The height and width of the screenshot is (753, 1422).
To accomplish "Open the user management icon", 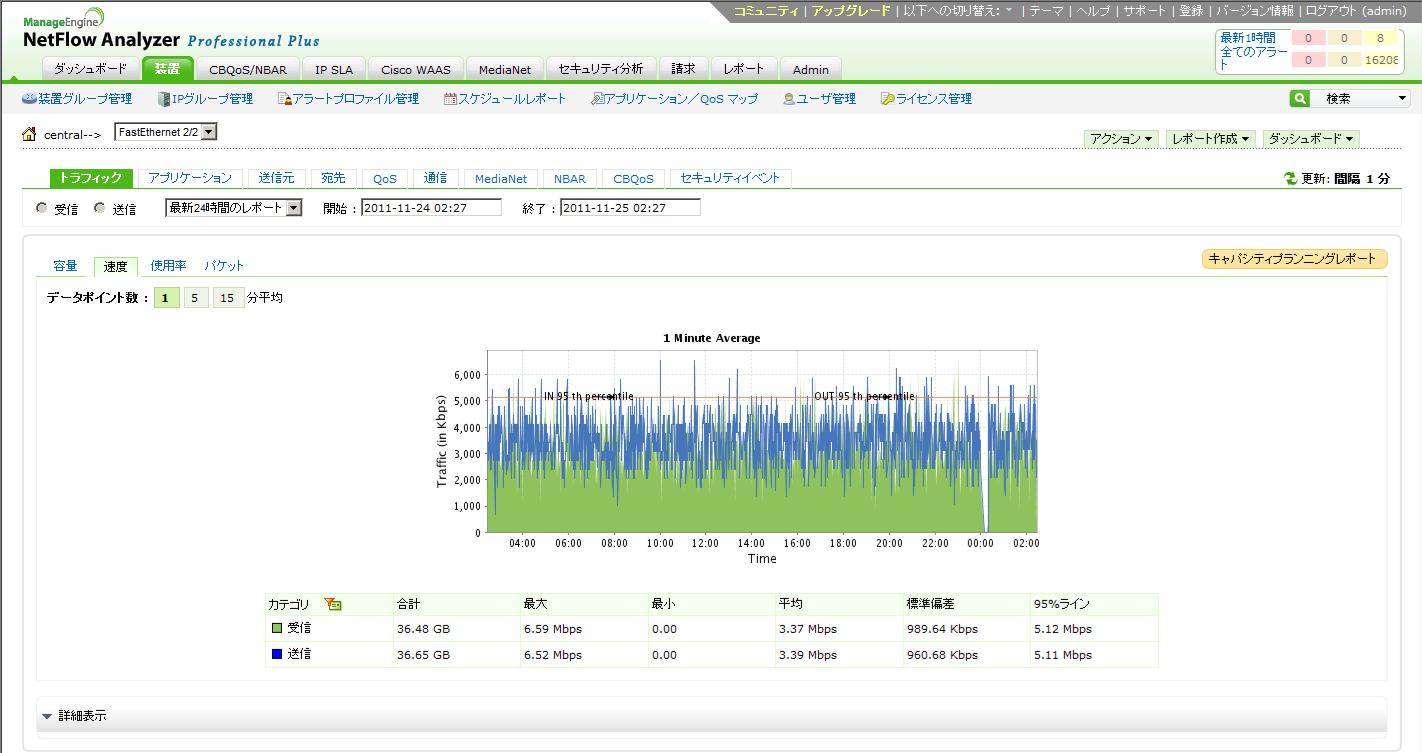I will (789, 99).
